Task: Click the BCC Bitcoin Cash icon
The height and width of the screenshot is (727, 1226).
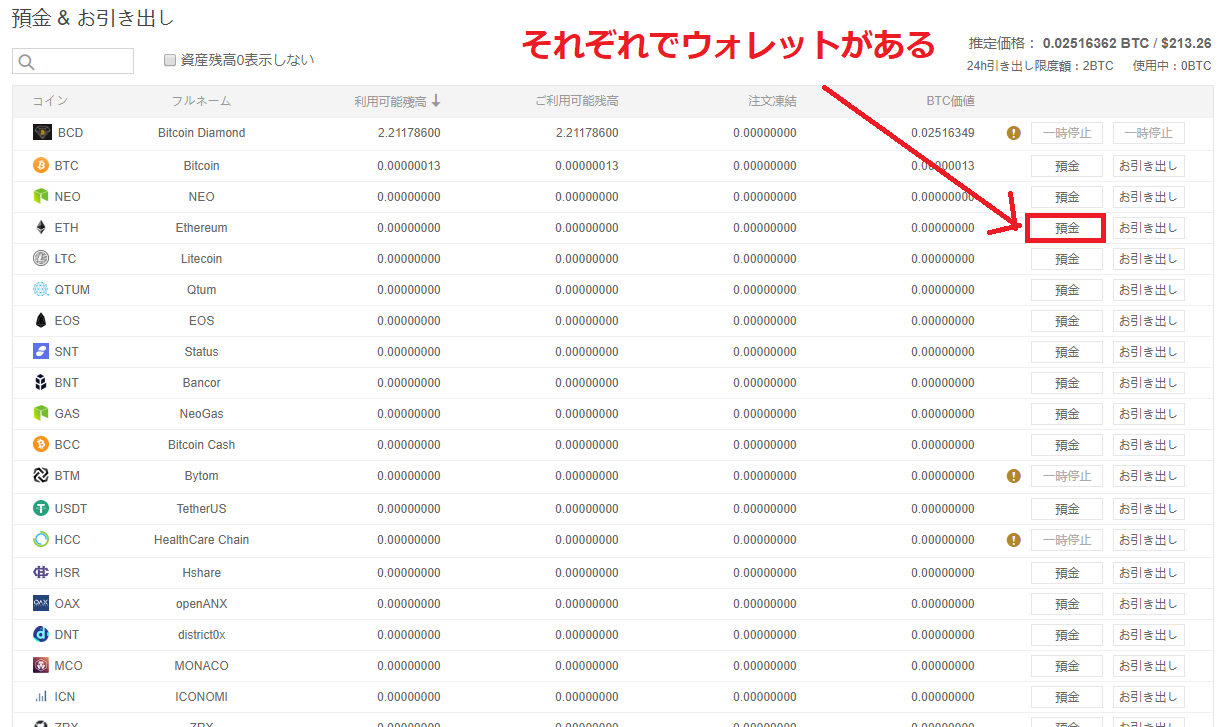Action: [41, 445]
